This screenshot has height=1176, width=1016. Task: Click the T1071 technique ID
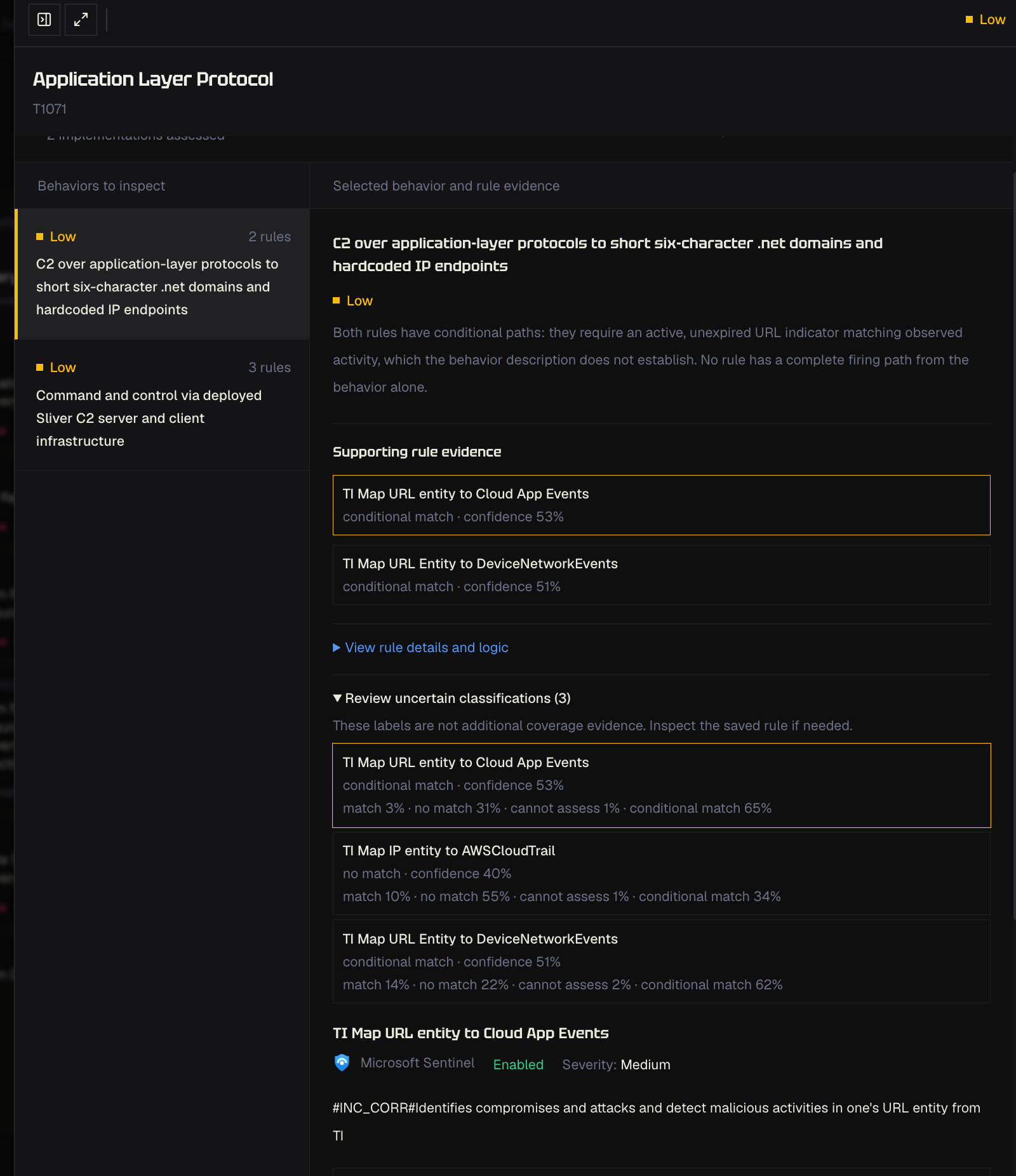[50, 109]
